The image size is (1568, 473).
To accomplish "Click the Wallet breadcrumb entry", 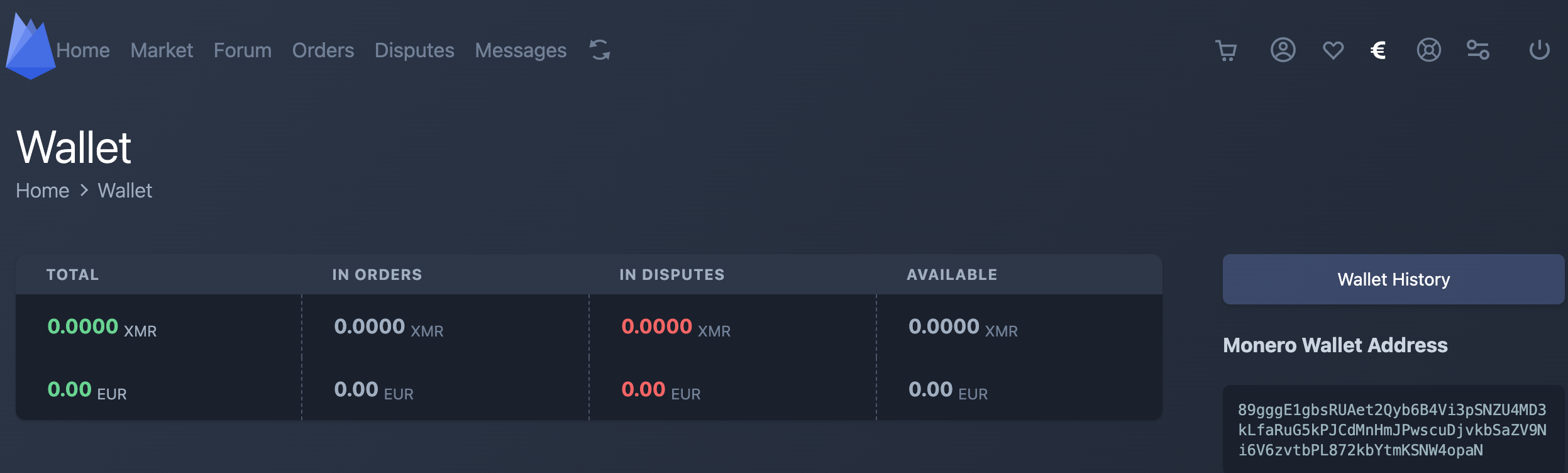I will pos(125,190).
